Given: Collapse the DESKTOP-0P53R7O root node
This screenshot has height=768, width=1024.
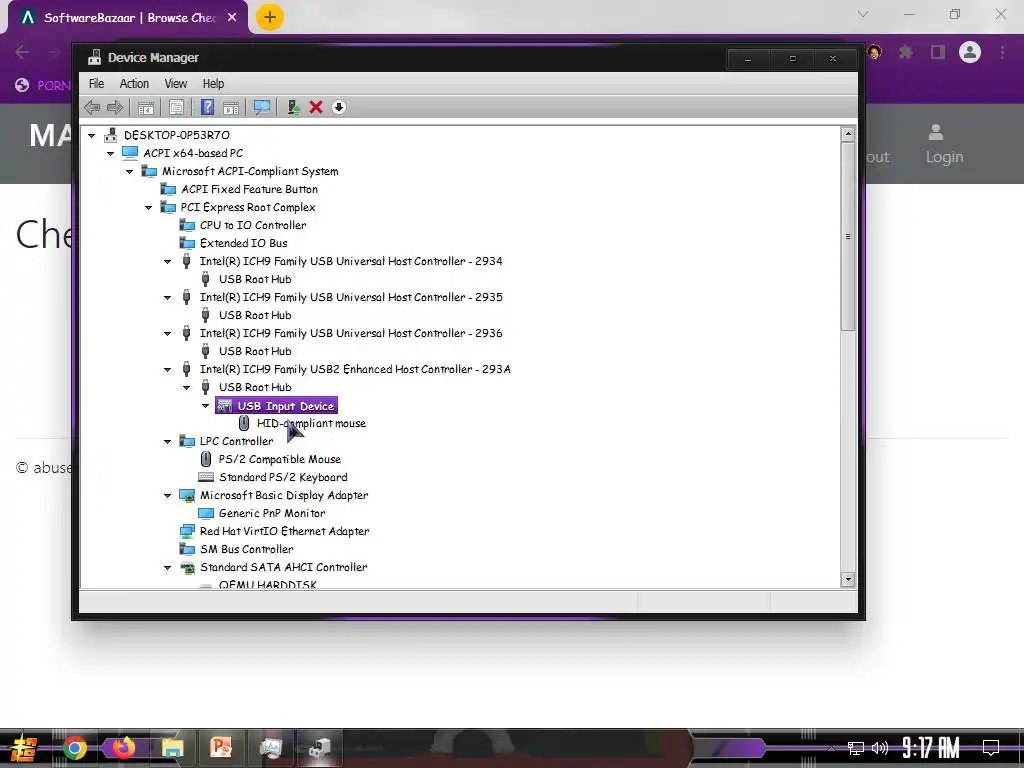Looking at the screenshot, I should 91,135.
